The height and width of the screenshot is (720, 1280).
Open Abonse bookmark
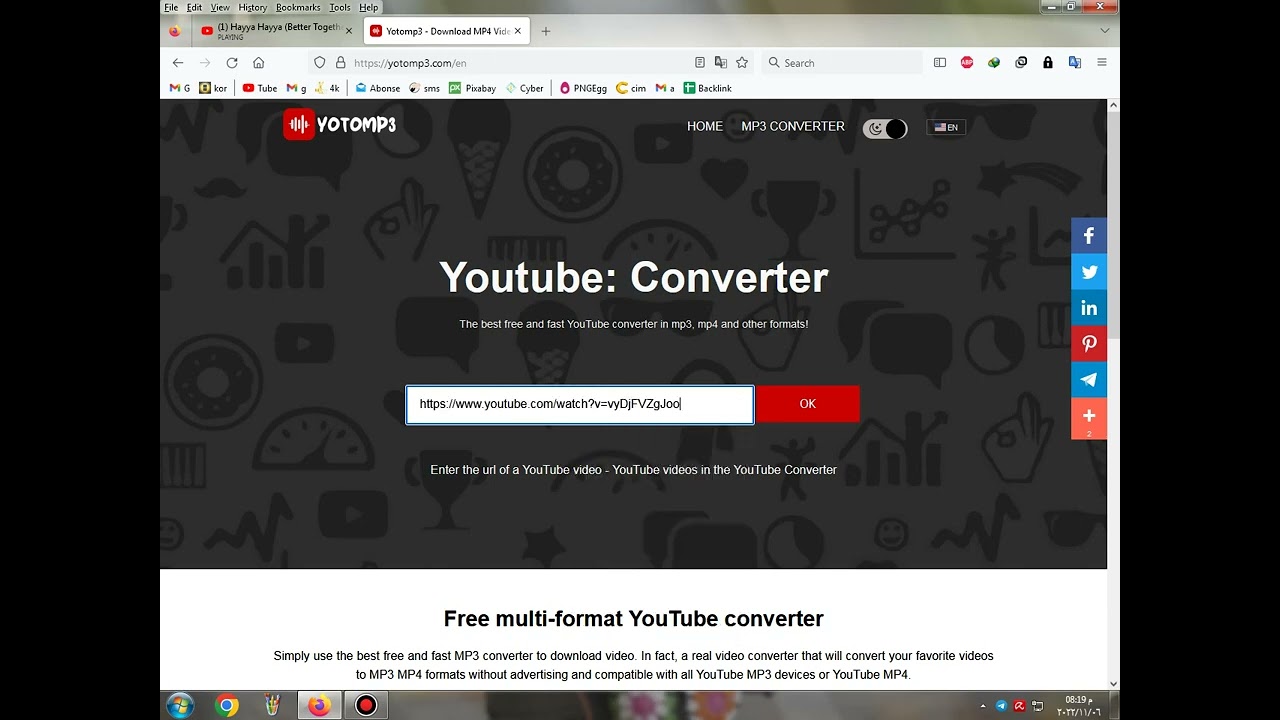point(377,88)
